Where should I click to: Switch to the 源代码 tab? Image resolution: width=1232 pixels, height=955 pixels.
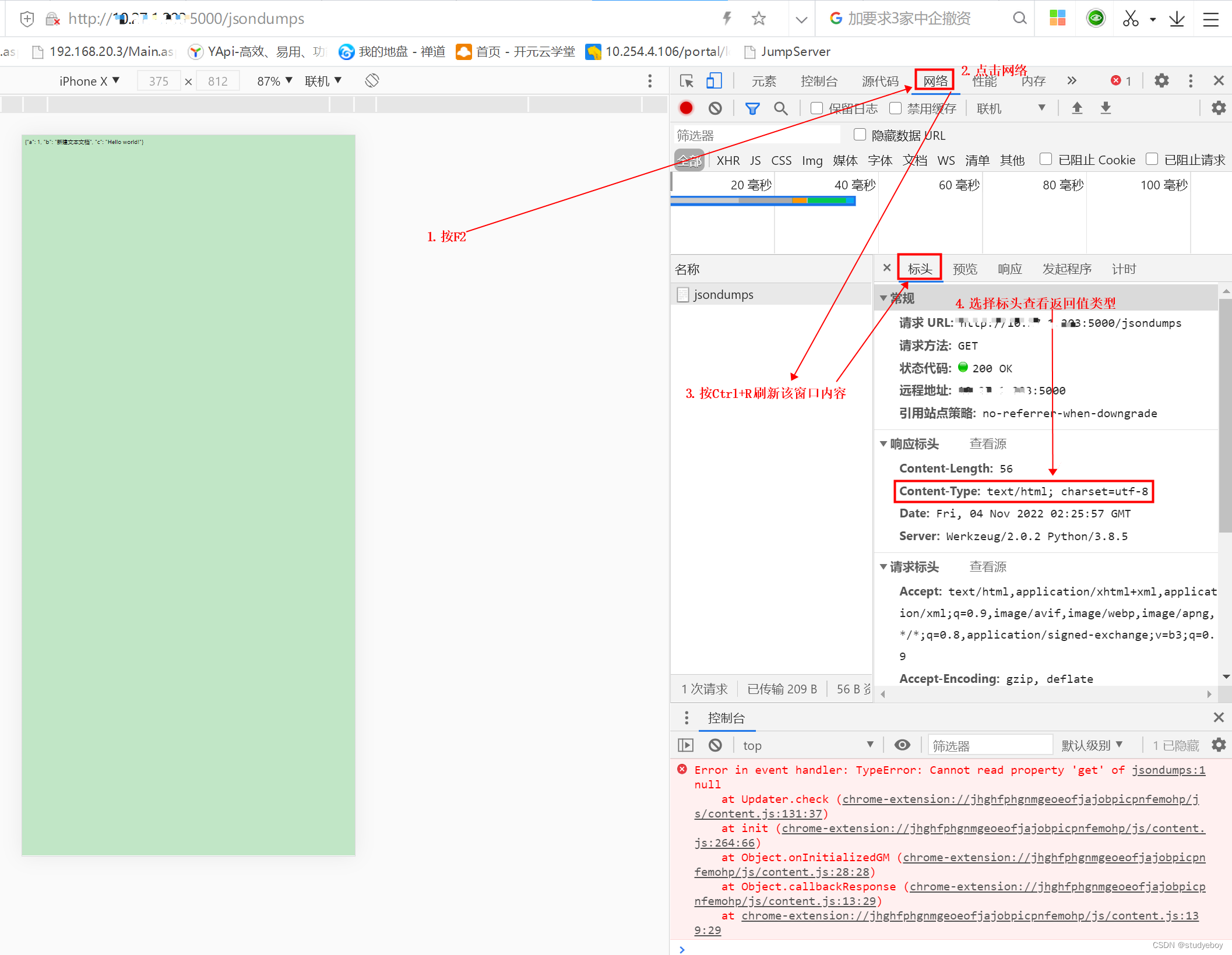pos(880,82)
